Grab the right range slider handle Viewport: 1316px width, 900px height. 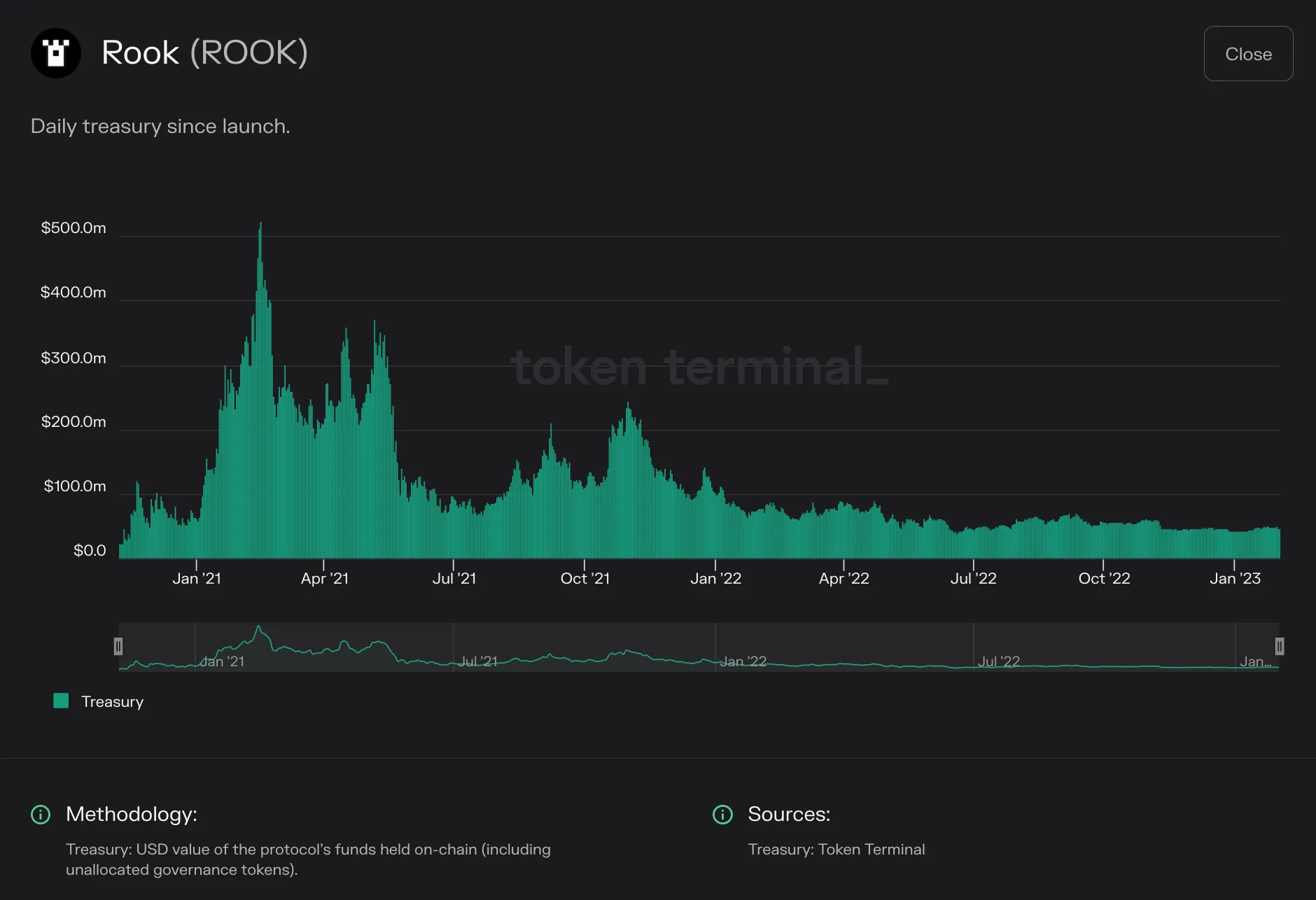[x=1280, y=646]
